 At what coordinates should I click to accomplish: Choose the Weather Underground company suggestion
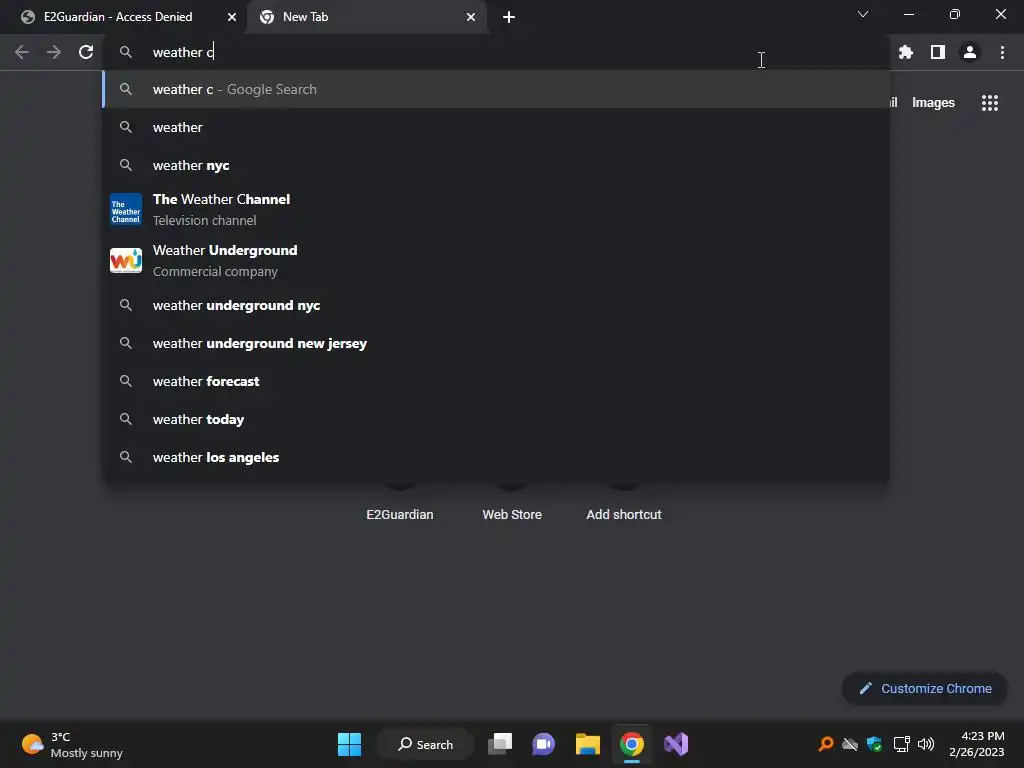tap(496, 261)
